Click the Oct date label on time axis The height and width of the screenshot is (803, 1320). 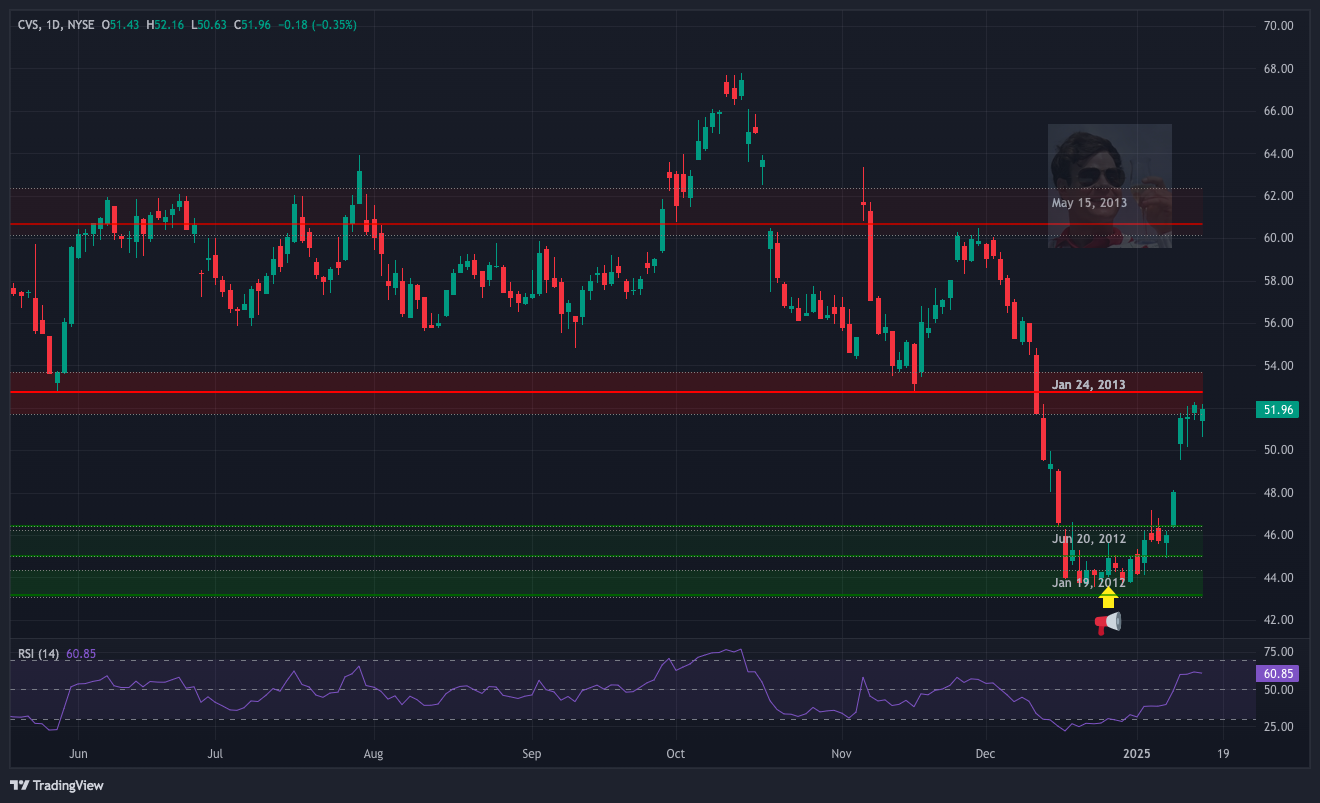pos(675,754)
